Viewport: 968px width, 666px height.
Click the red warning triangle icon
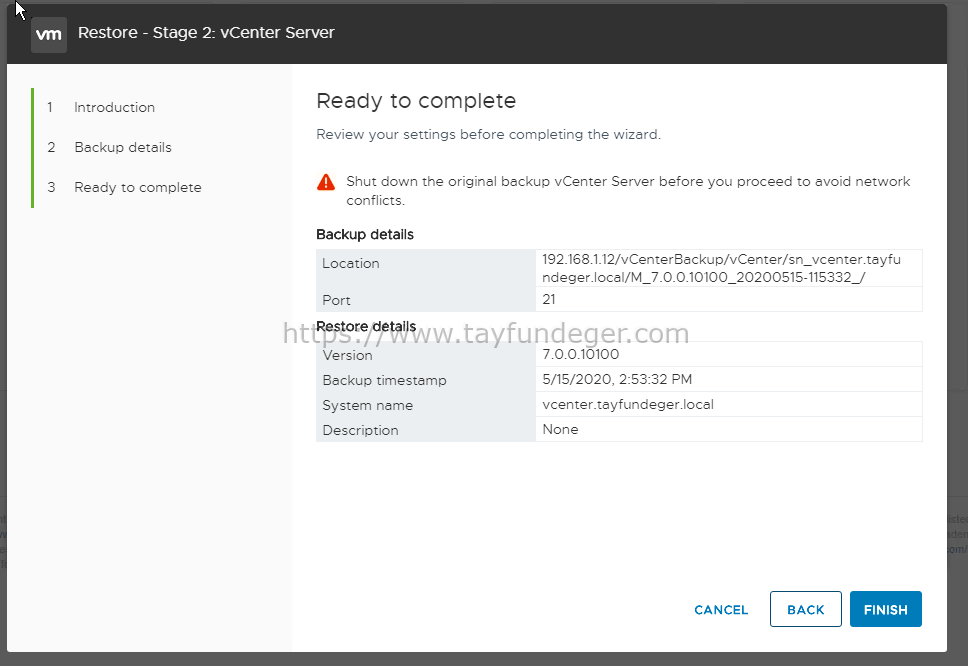(326, 183)
